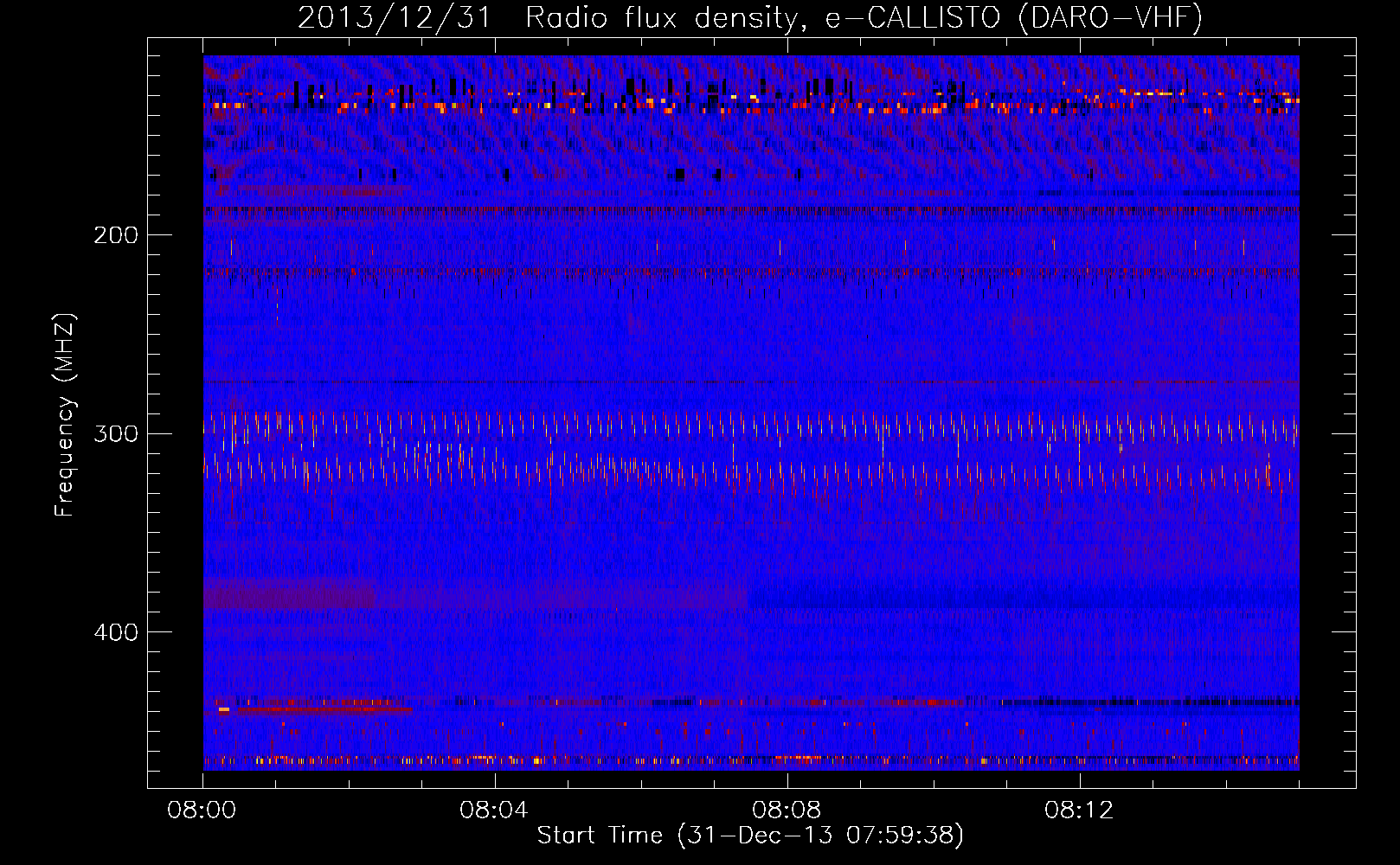The width and height of the screenshot is (1400, 865).
Task: Click the 'Start Time (31-Dec-13 07:59:38)' label
Action: pyautogui.click(x=750, y=836)
